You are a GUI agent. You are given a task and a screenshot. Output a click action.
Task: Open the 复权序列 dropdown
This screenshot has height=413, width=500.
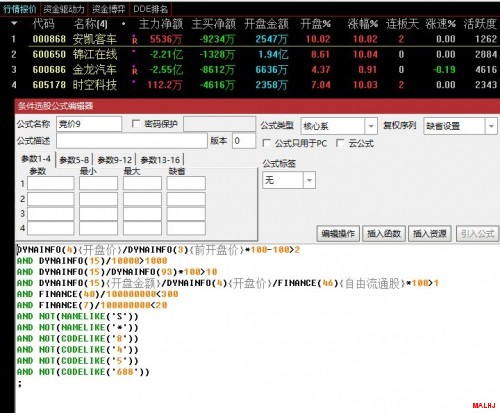(x=491, y=126)
